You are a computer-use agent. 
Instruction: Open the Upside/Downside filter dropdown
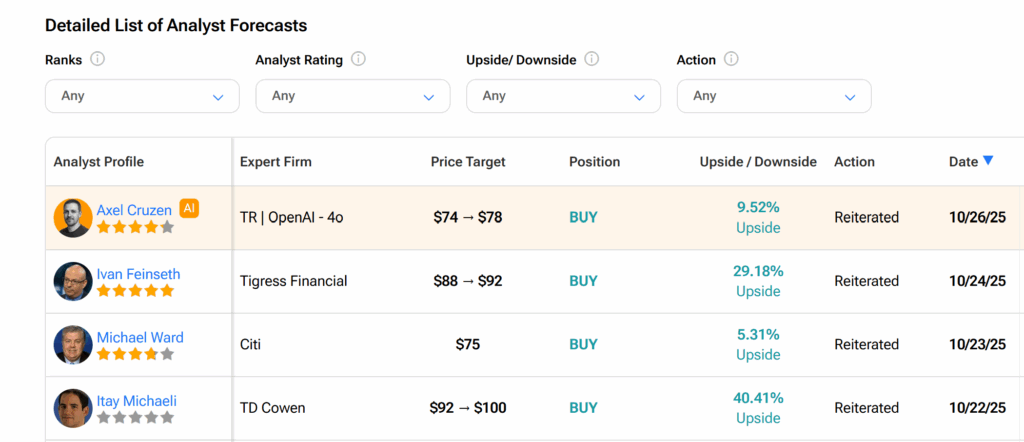click(x=563, y=96)
